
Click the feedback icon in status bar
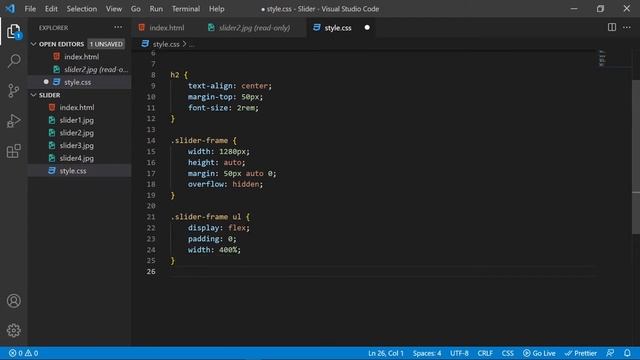pyautogui.click(x=610, y=353)
